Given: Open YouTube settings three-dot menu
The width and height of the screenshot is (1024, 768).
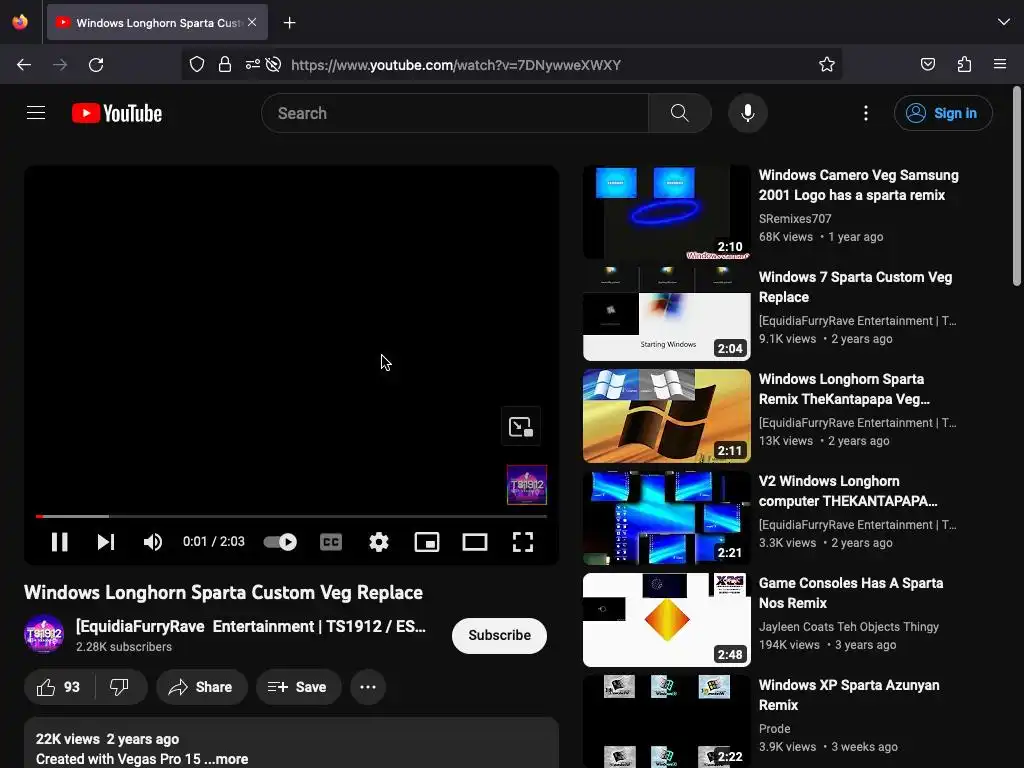Looking at the screenshot, I should tap(866, 113).
